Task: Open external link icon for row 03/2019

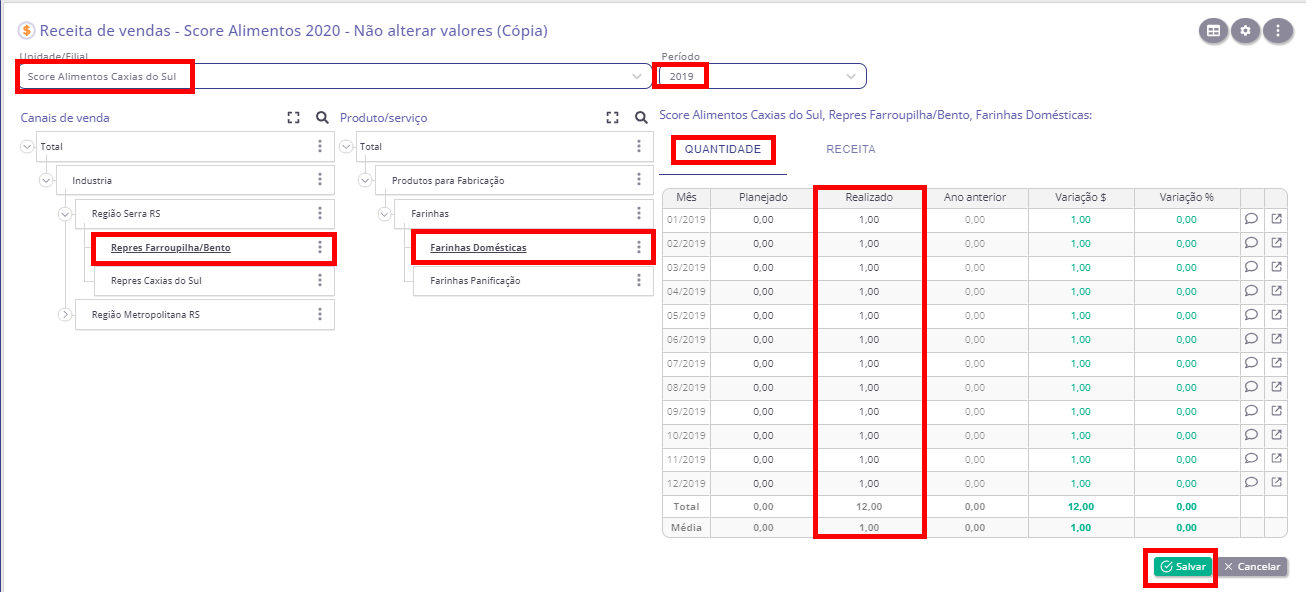Action: 1276,267
